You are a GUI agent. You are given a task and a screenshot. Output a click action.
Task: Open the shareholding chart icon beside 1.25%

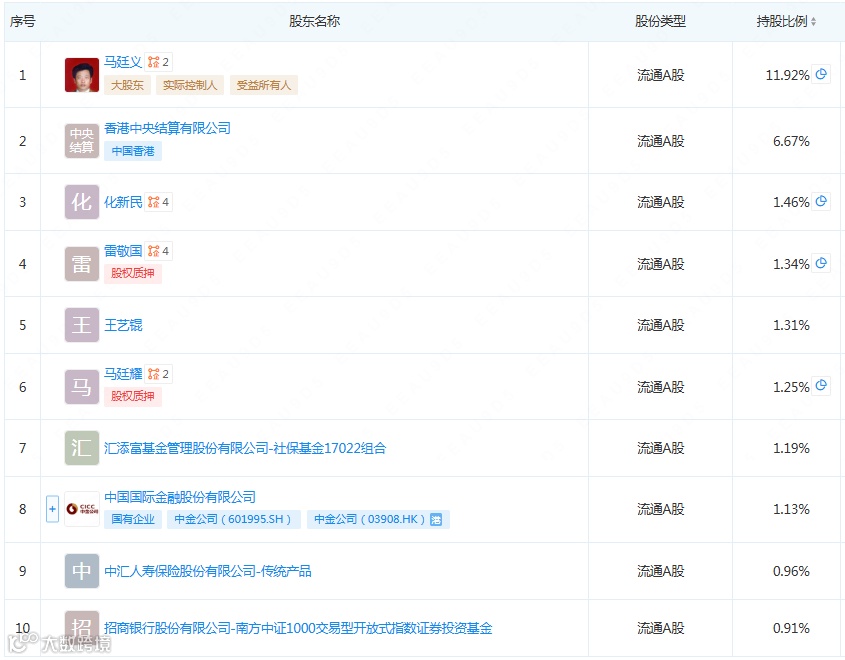[x=821, y=386]
